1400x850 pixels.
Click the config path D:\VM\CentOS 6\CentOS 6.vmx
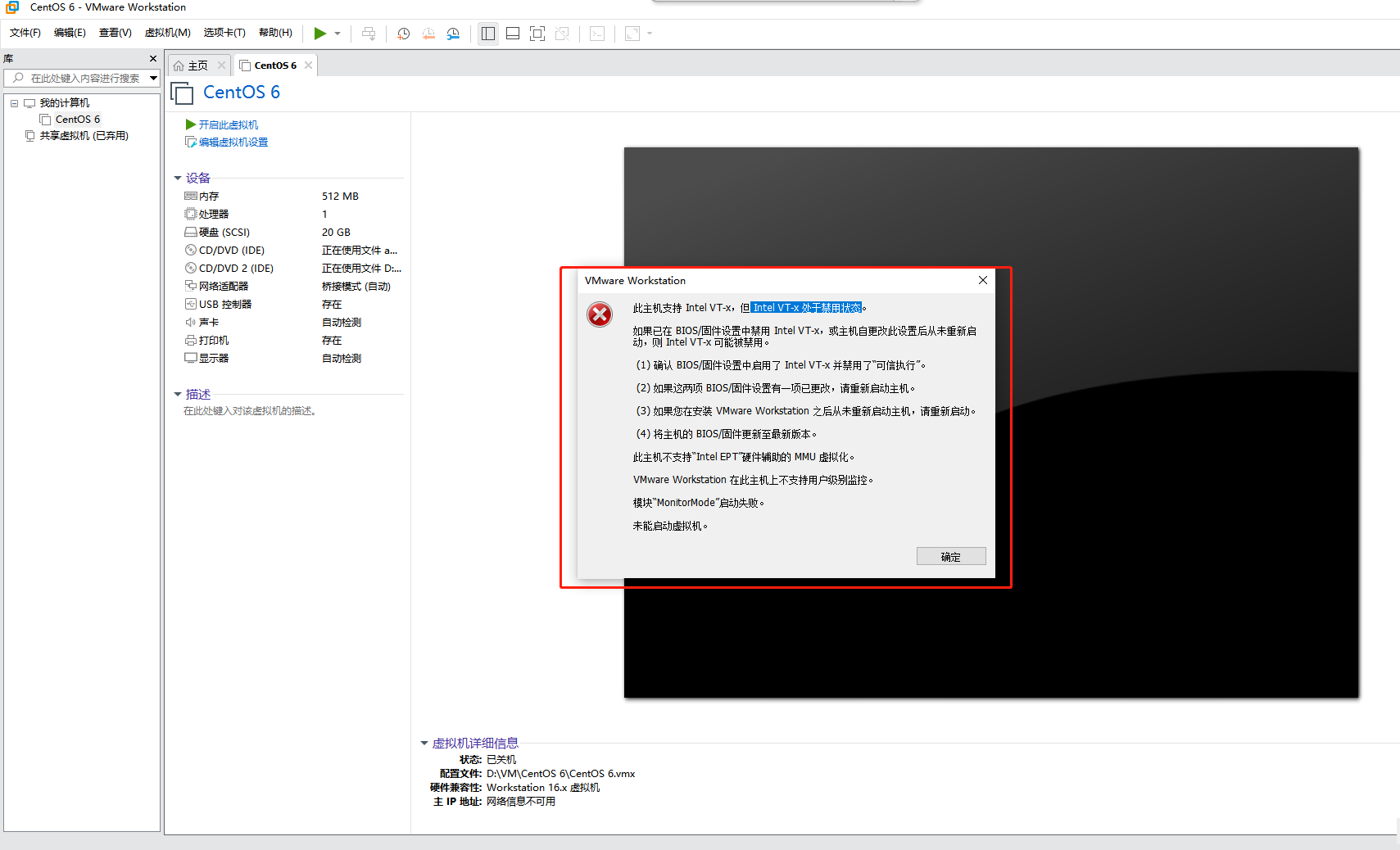[560, 774]
